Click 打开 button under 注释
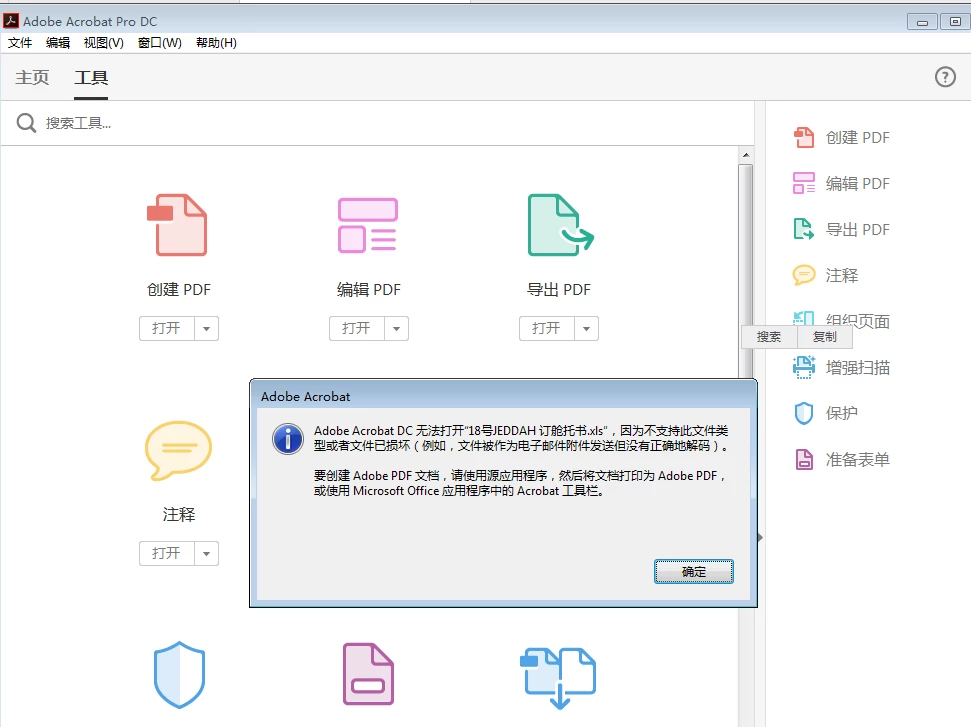 pyautogui.click(x=167, y=554)
